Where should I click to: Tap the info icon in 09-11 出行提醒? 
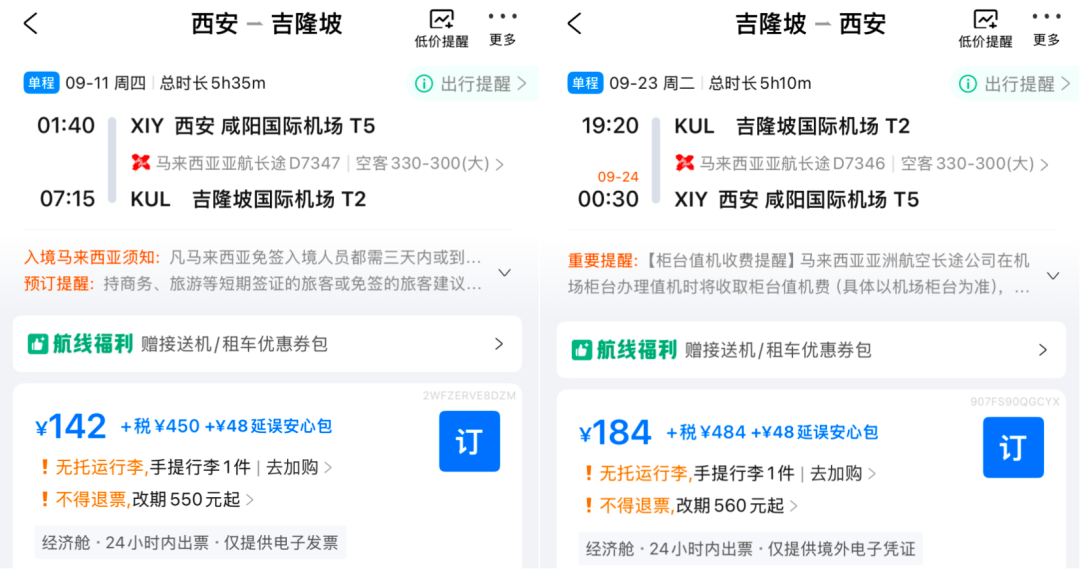click(x=424, y=84)
